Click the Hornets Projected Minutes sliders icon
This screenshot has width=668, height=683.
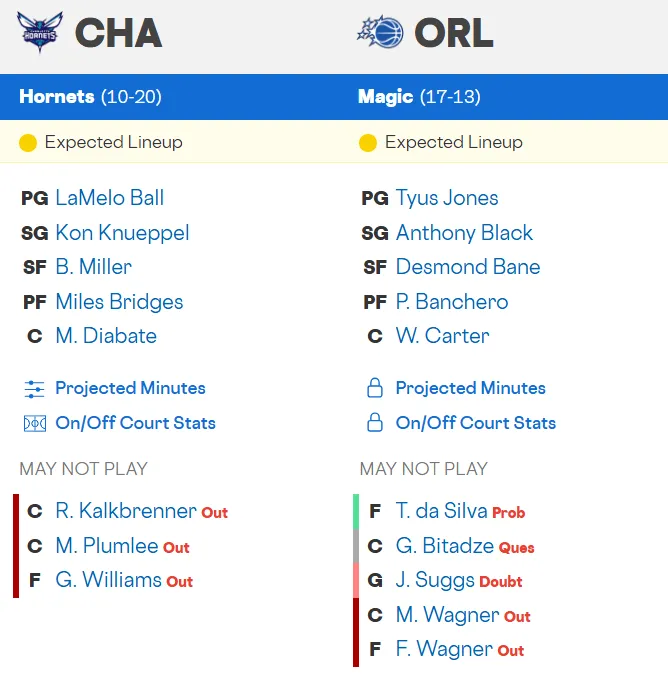[35, 389]
